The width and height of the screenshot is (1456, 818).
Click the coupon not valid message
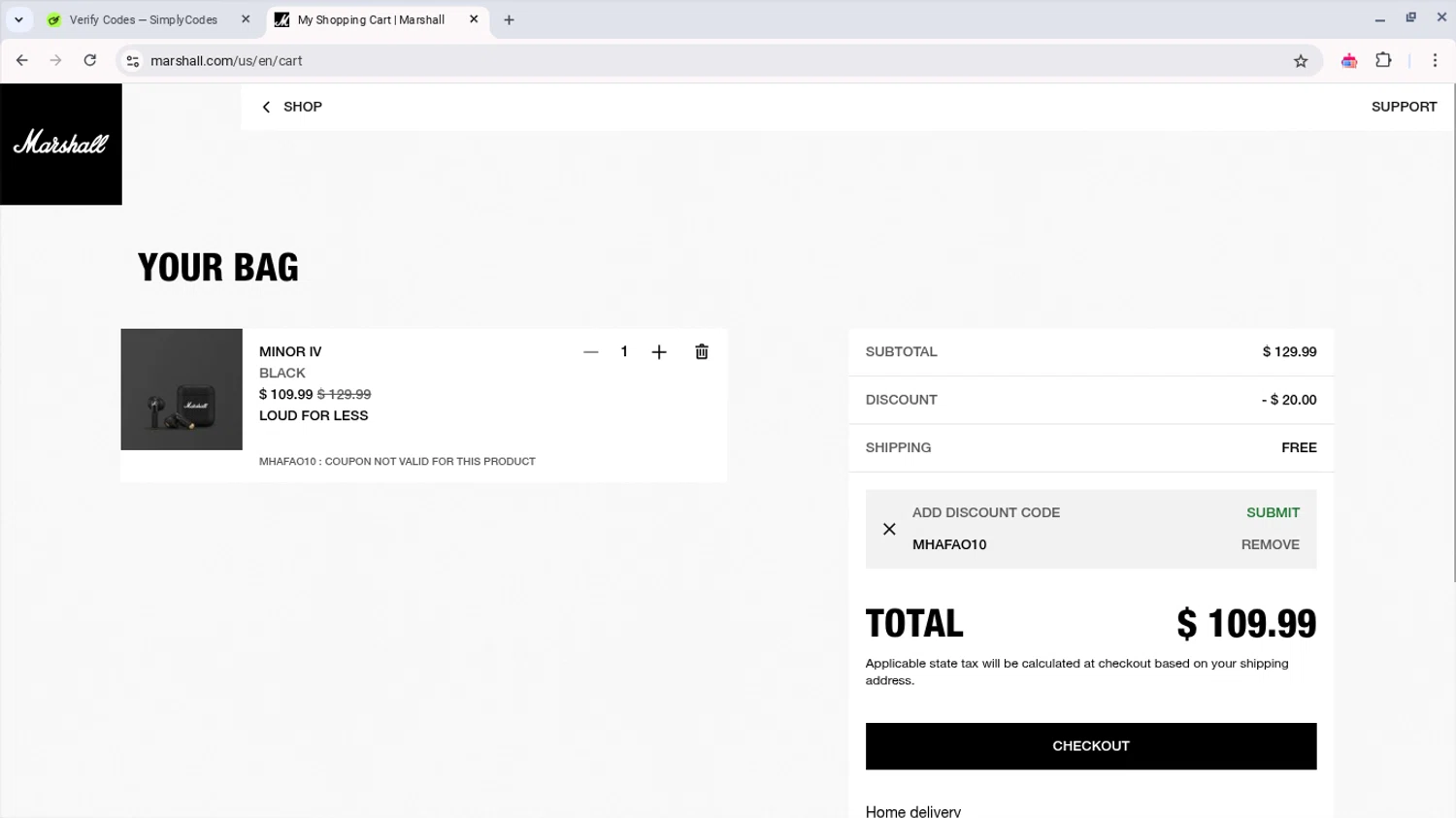[397, 462]
